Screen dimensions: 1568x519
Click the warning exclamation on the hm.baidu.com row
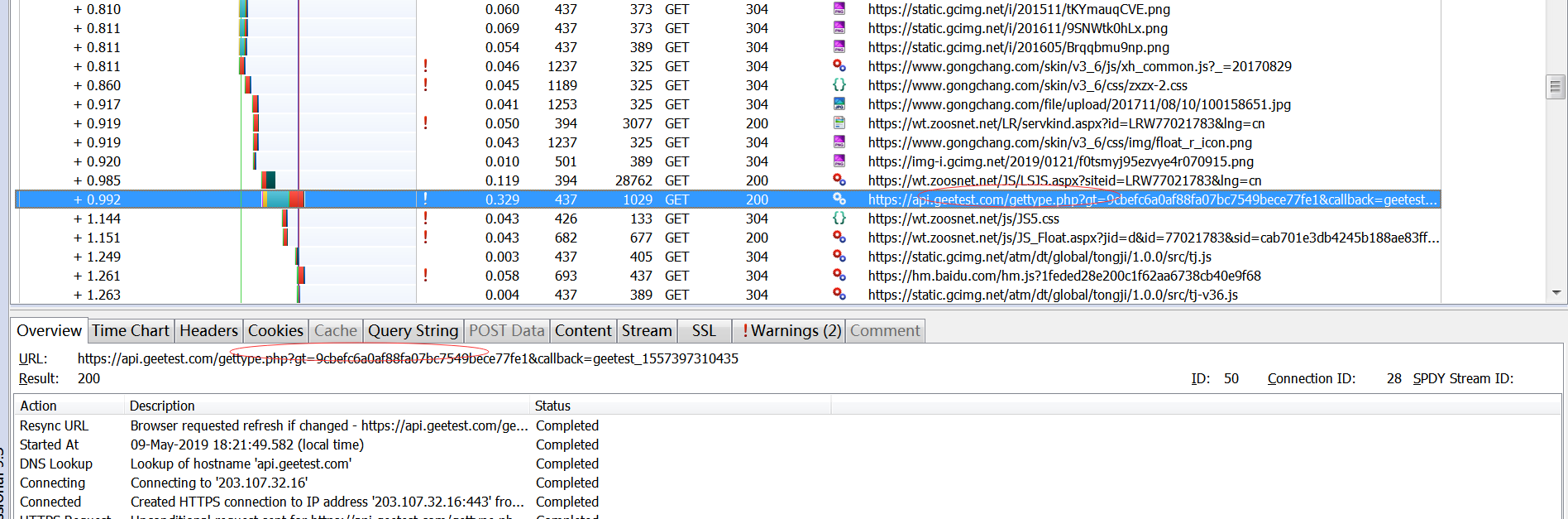(x=425, y=276)
